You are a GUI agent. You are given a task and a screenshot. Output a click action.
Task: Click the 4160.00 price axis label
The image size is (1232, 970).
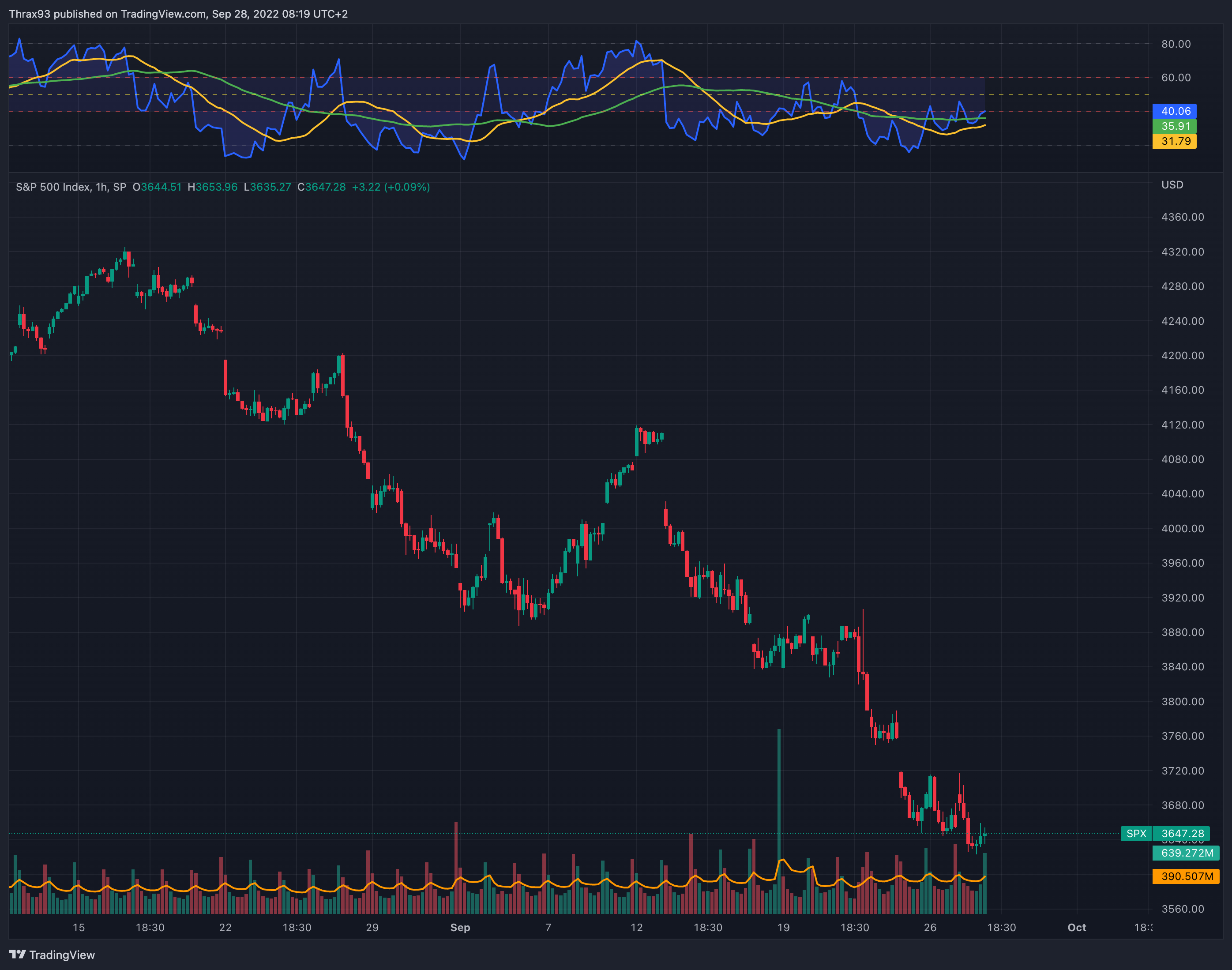(x=1183, y=390)
